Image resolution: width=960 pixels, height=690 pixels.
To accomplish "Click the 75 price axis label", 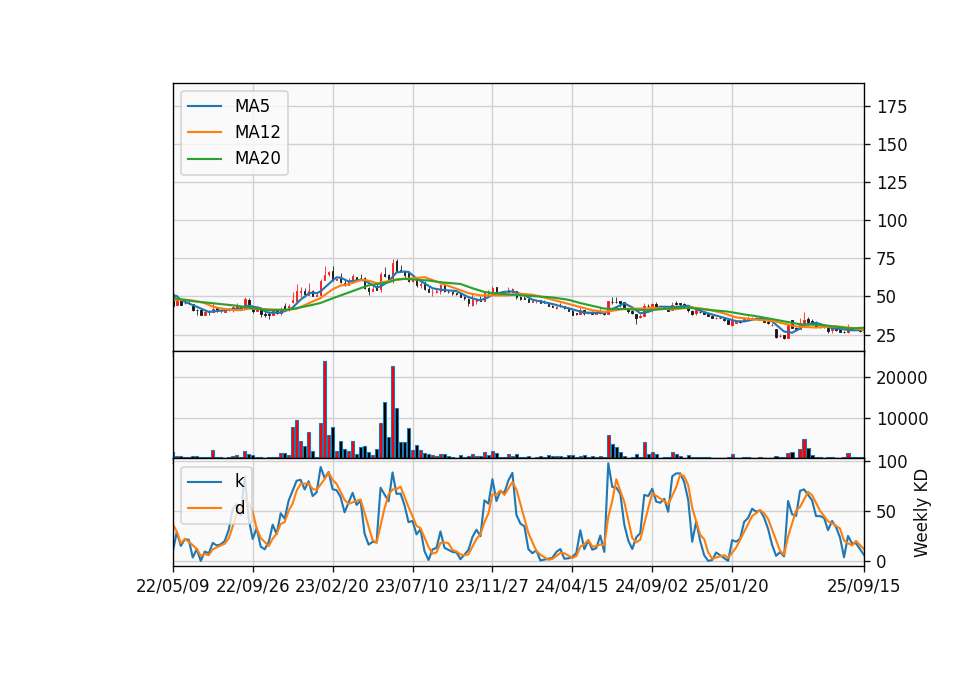I will click(x=887, y=259).
